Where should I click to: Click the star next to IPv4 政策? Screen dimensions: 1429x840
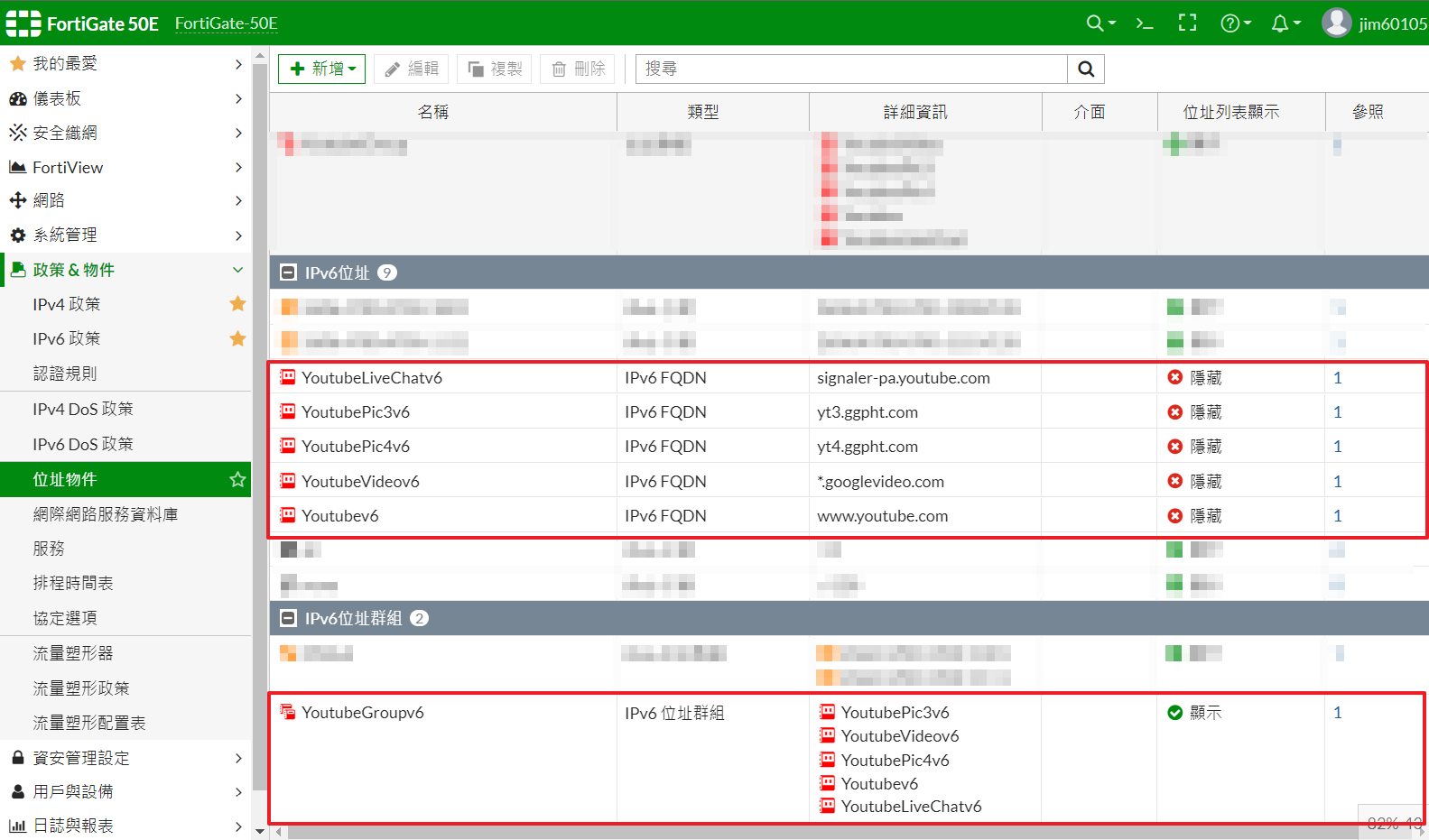pos(237,304)
